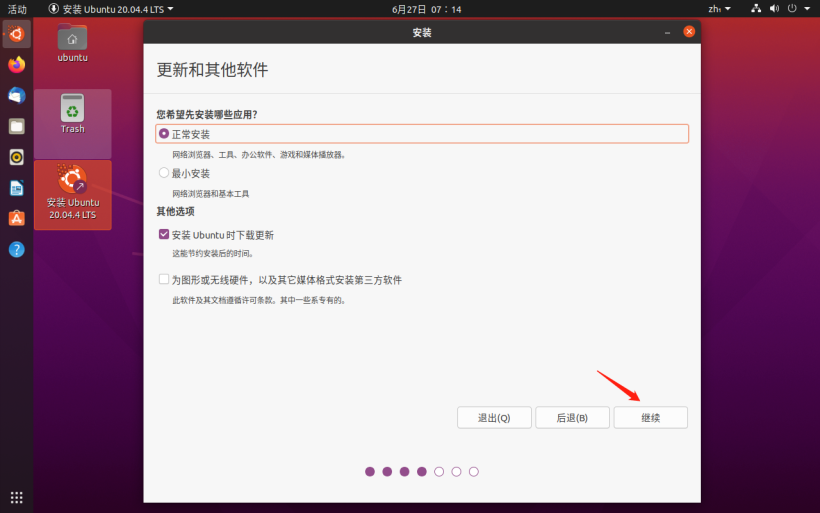Image resolution: width=820 pixels, height=513 pixels.
Task: Open the Trash desktop icon
Action: tap(72, 112)
